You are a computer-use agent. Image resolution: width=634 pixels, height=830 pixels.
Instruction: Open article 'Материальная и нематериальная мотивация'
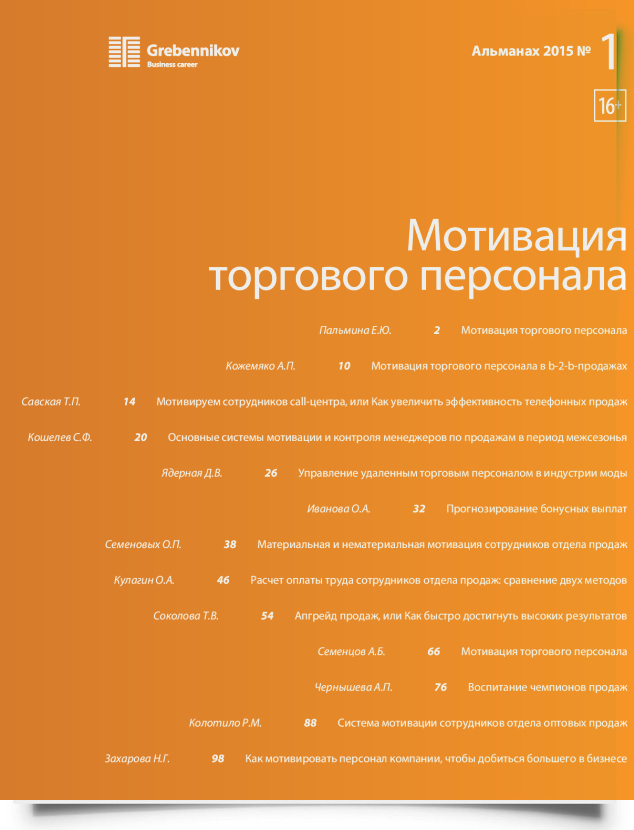442,544
